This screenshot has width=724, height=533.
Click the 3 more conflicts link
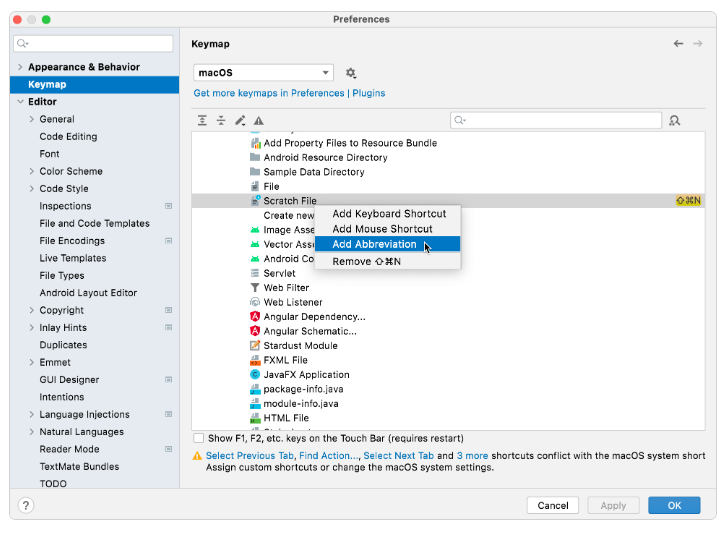(x=472, y=455)
